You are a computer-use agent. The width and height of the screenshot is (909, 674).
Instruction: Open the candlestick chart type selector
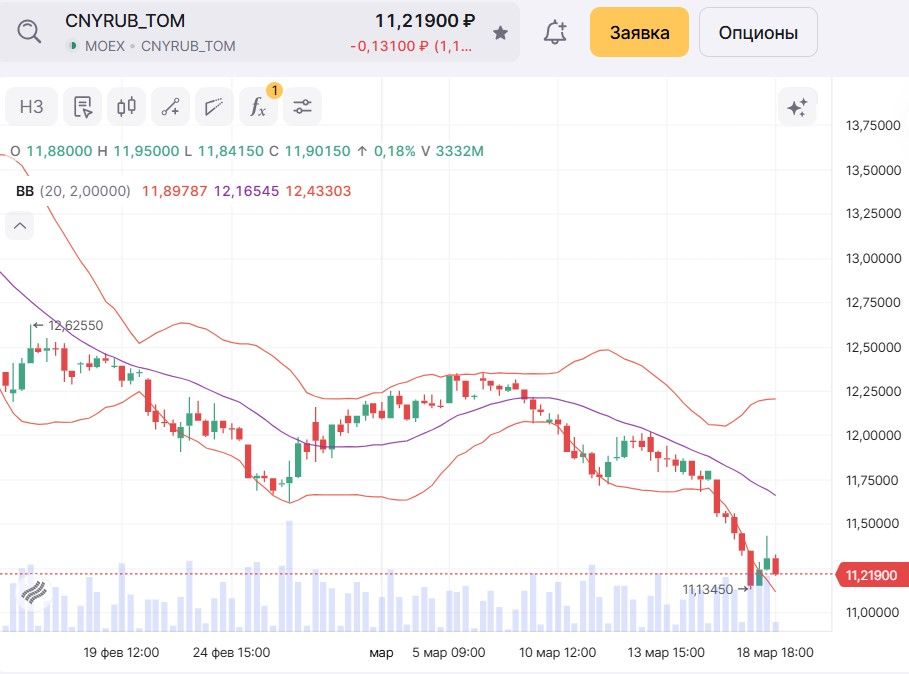pyautogui.click(x=126, y=107)
